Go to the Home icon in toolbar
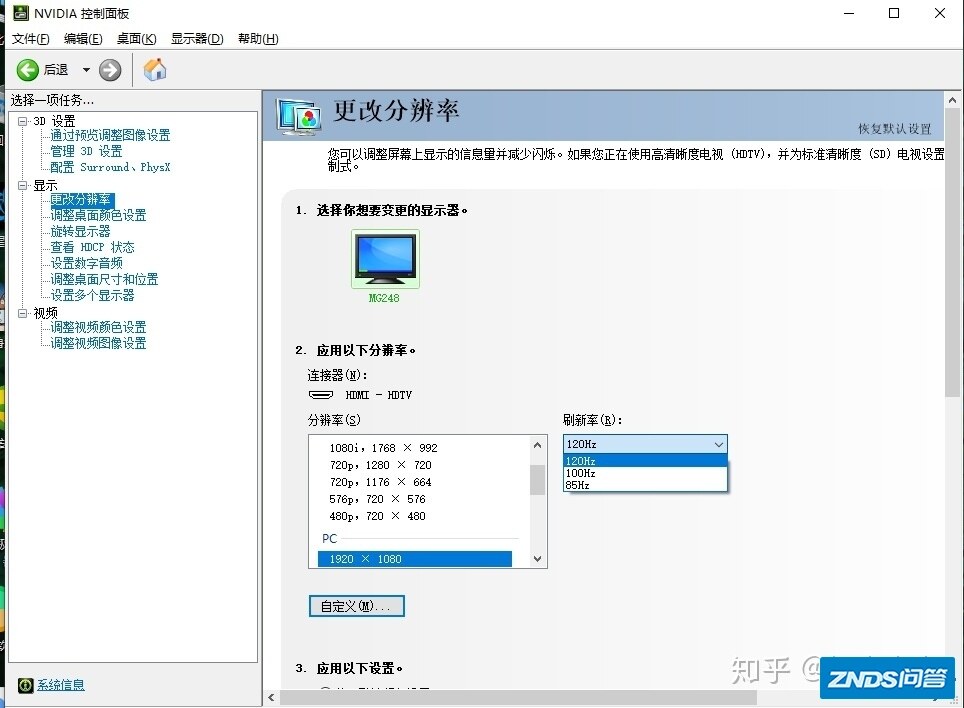The height and width of the screenshot is (708, 964). 155,69
